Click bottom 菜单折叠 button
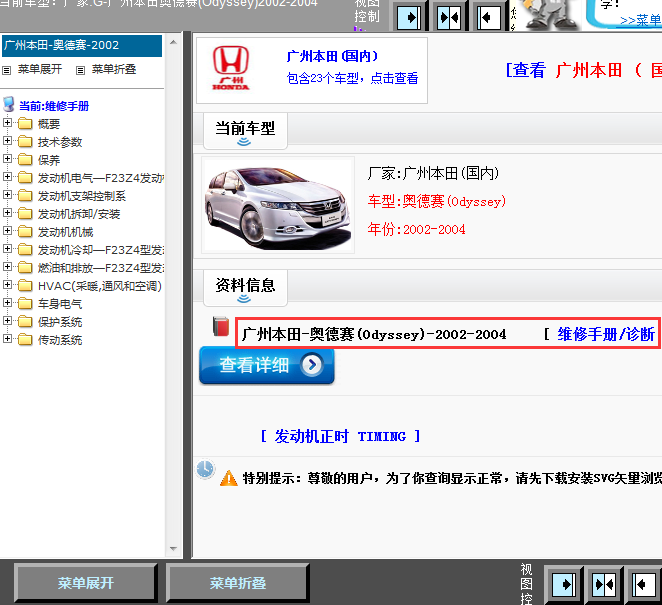Screen dimensions: 662x605 coord(238,583)
